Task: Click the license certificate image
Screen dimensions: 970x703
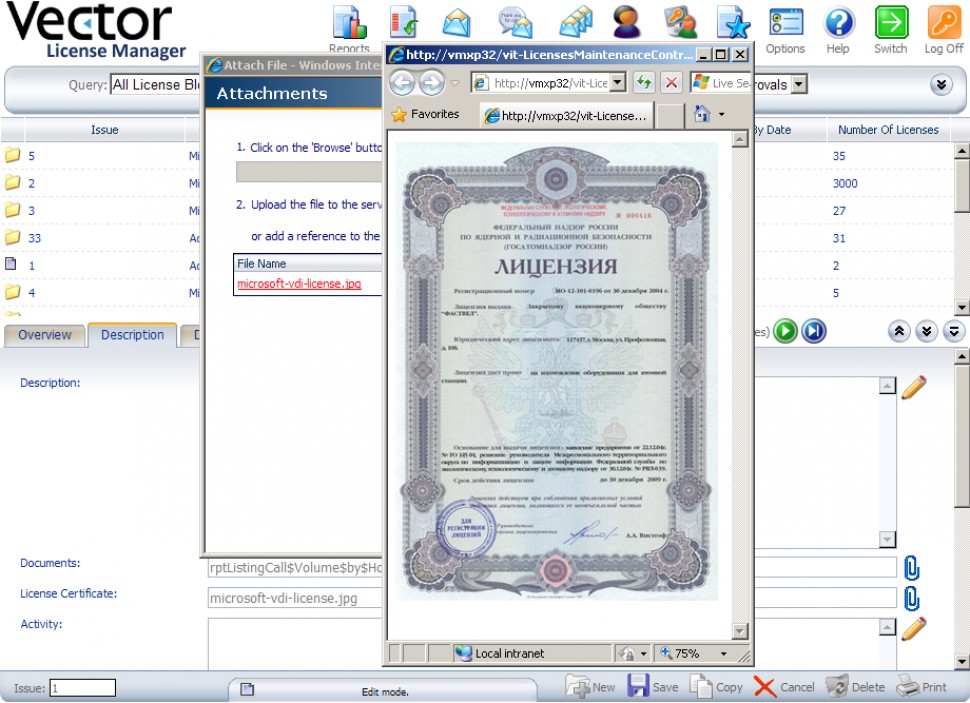Action: 556,371
